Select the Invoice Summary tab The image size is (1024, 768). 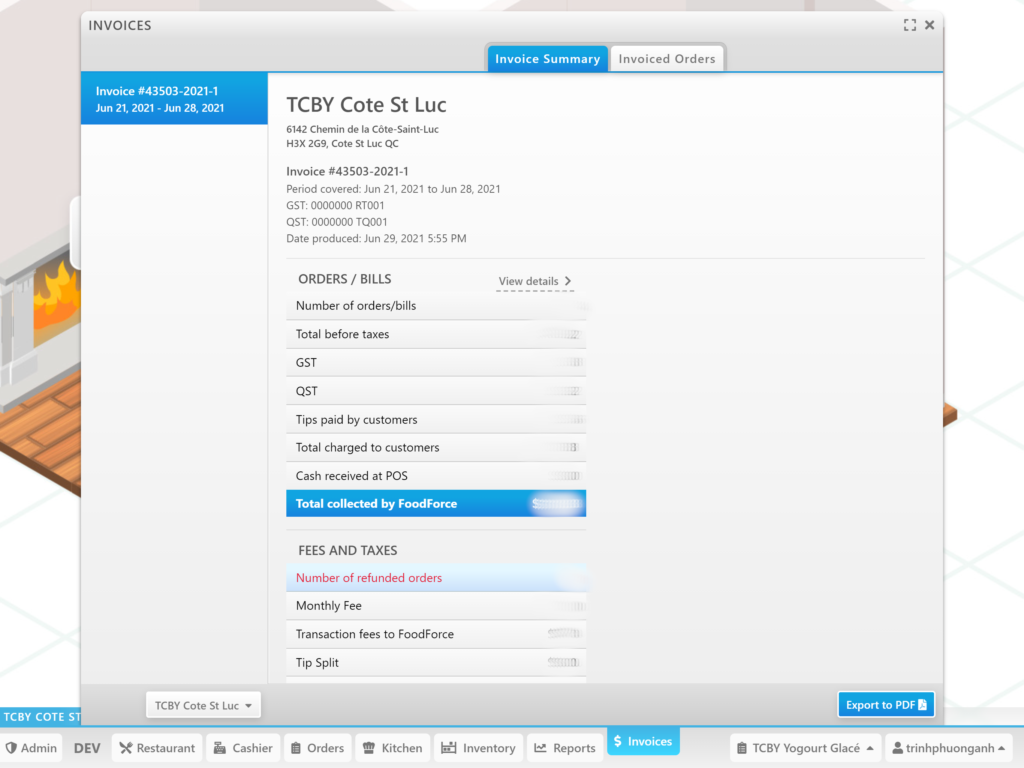[547, 59]
